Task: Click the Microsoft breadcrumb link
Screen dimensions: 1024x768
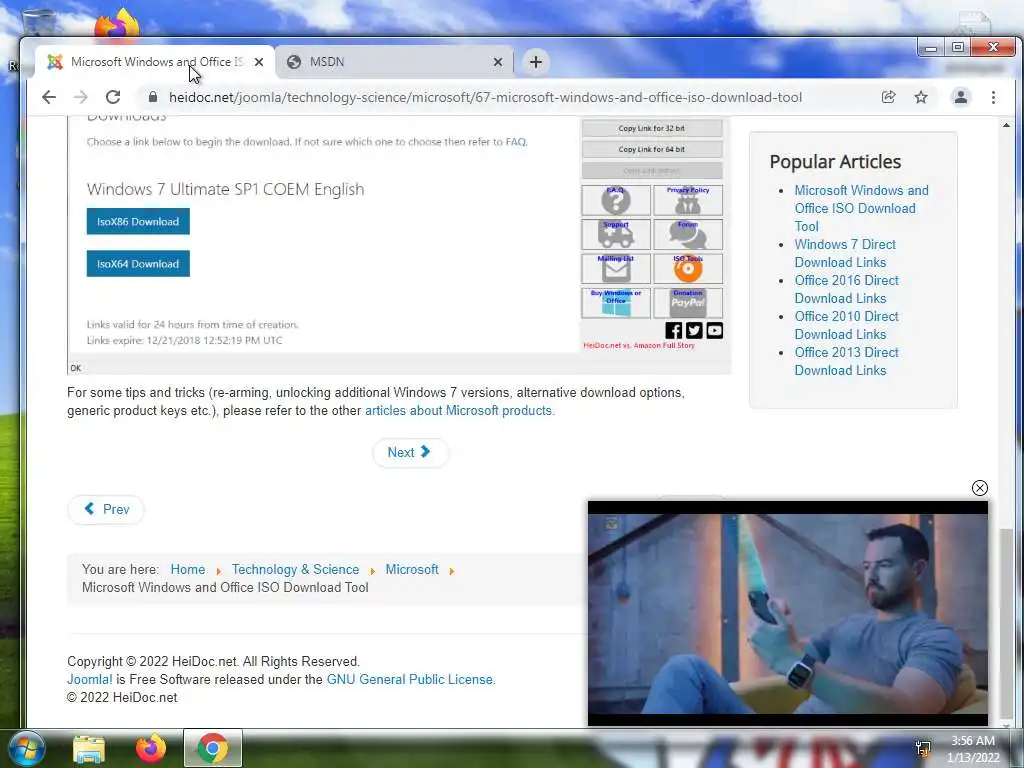Action: [x=412, y=569]
